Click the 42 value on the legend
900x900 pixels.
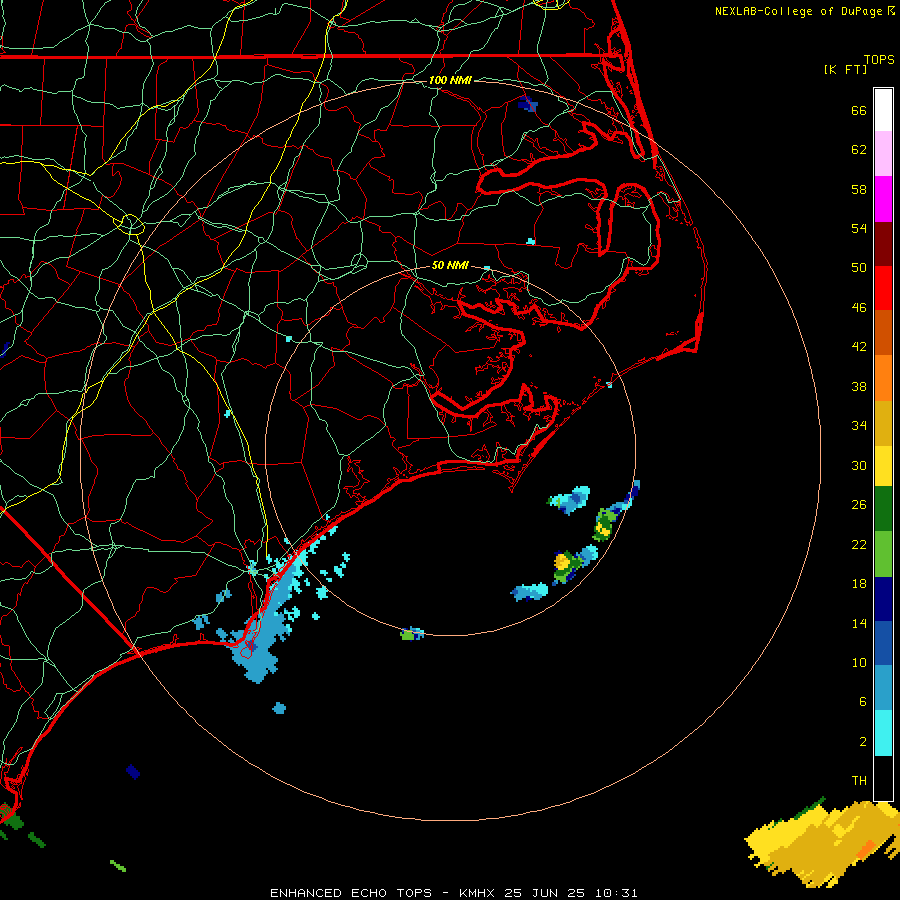tap(859, 347)
